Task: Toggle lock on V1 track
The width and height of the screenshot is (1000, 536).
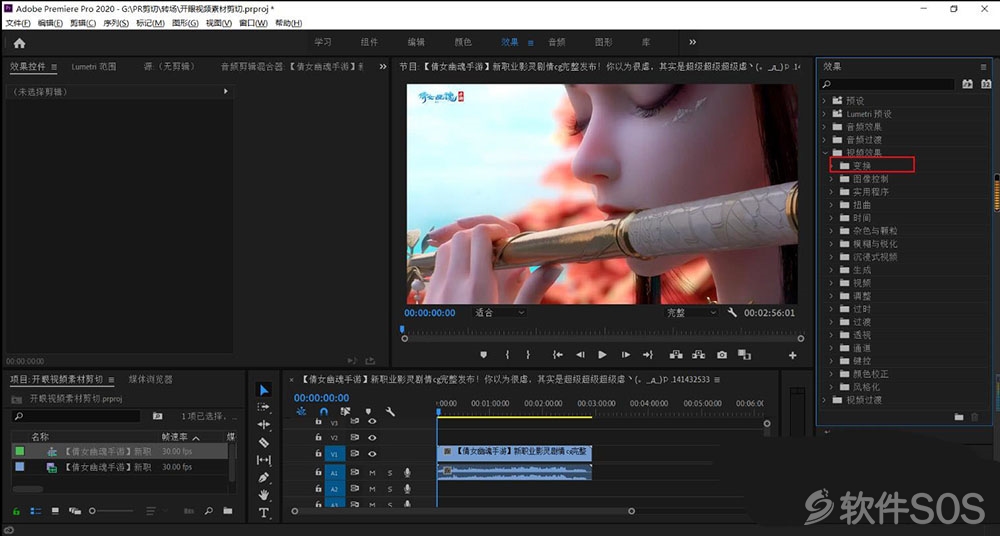Action: point(318,454)
